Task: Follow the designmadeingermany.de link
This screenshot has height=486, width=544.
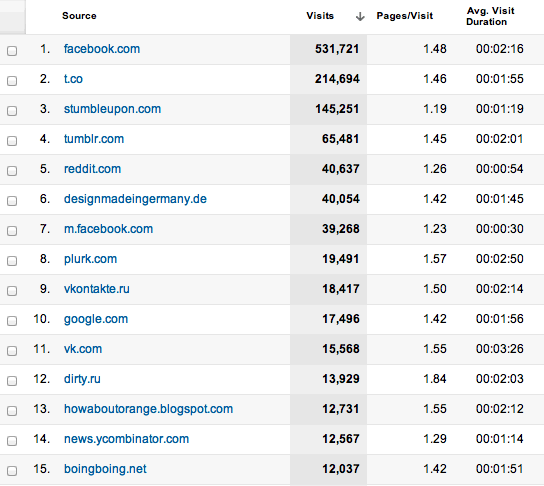Action: (x=135, y=199)
